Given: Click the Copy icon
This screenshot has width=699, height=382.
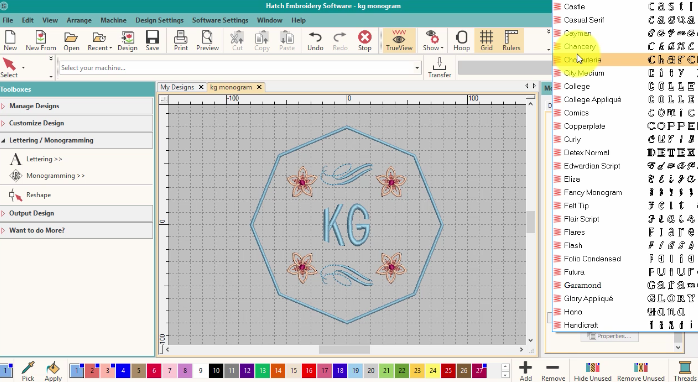Looking at the screenshot, I should click(x=262, y=40).
